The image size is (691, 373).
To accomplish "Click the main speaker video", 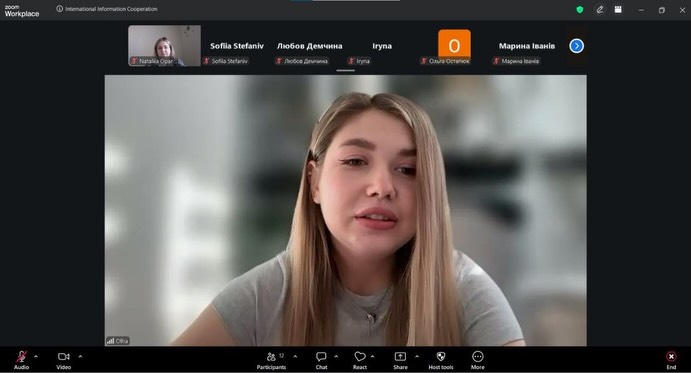I will coord(346,210).
